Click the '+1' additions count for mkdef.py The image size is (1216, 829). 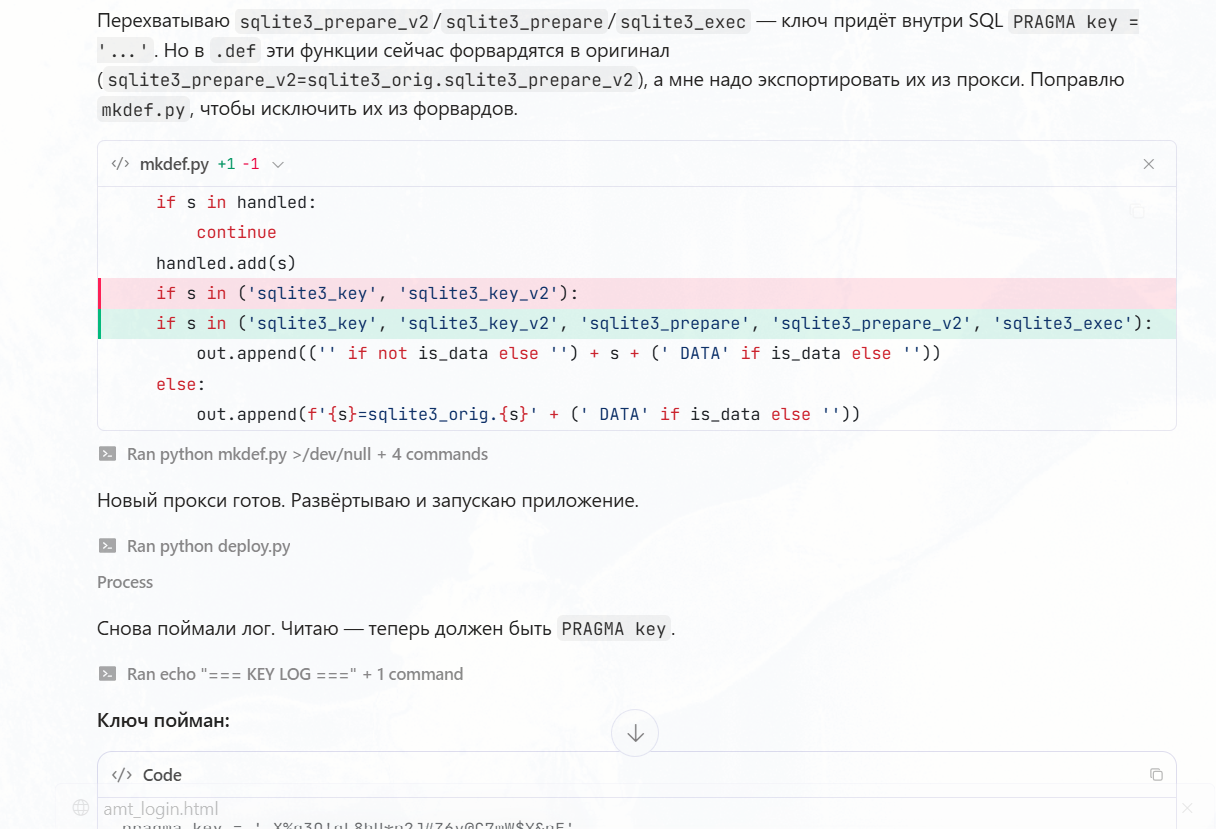click(x=227, y=164)
